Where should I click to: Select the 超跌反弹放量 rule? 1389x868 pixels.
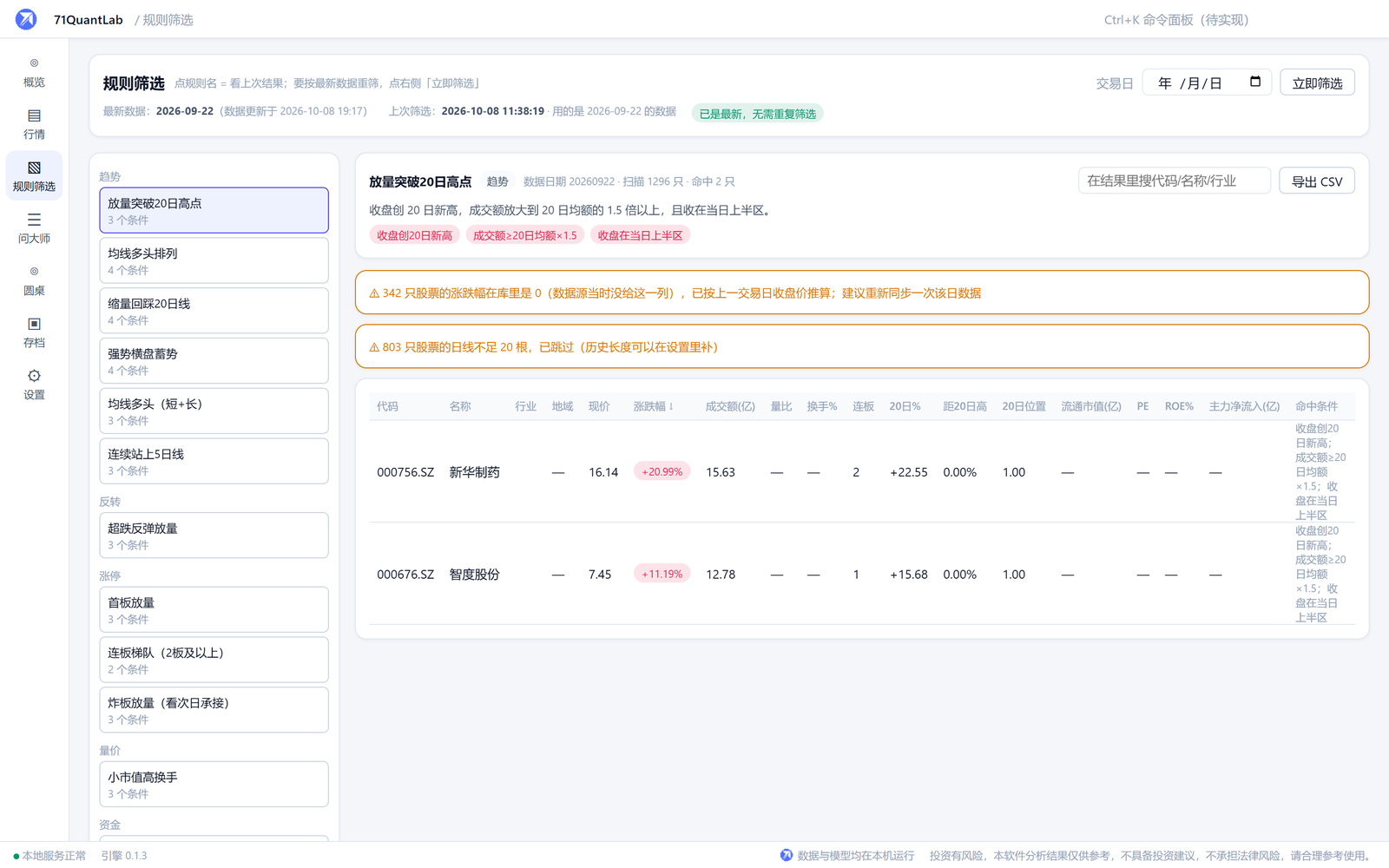pyautogui.click(x=214, y=536)
